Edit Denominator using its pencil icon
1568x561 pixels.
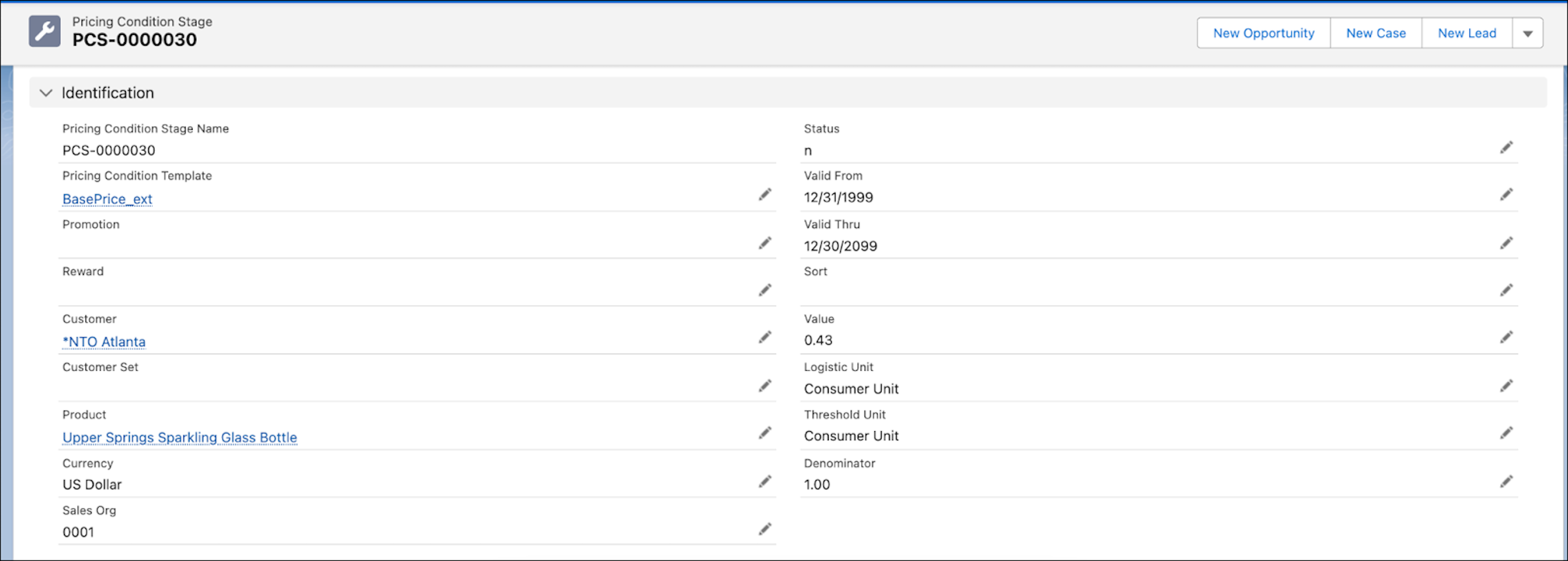(1507, 481)
